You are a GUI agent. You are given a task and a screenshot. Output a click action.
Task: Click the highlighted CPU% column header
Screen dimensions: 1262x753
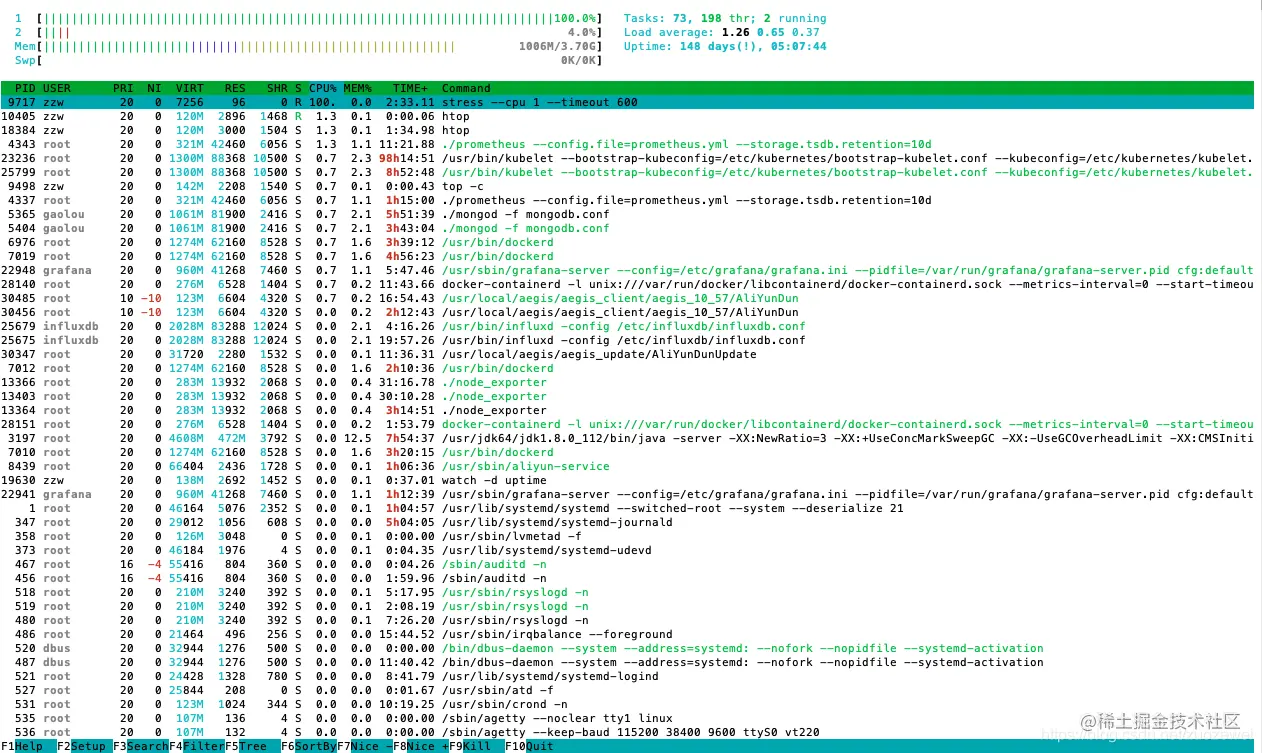coord(323,88)
